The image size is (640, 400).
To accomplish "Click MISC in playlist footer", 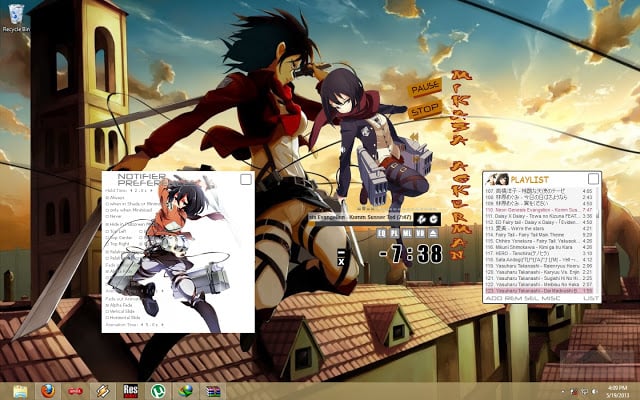I will [550, 298].
